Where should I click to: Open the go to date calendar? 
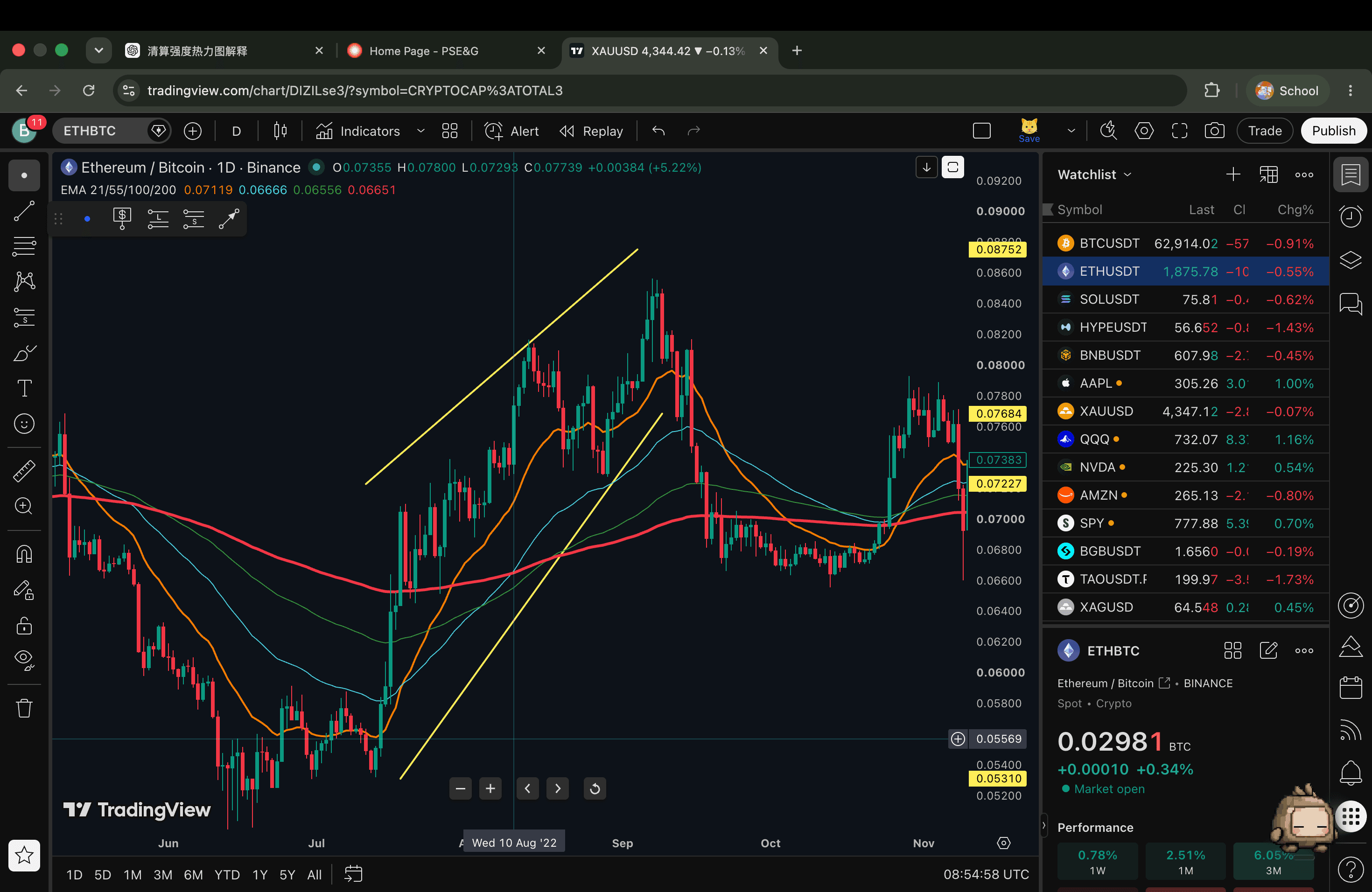(x=353, y=874)
